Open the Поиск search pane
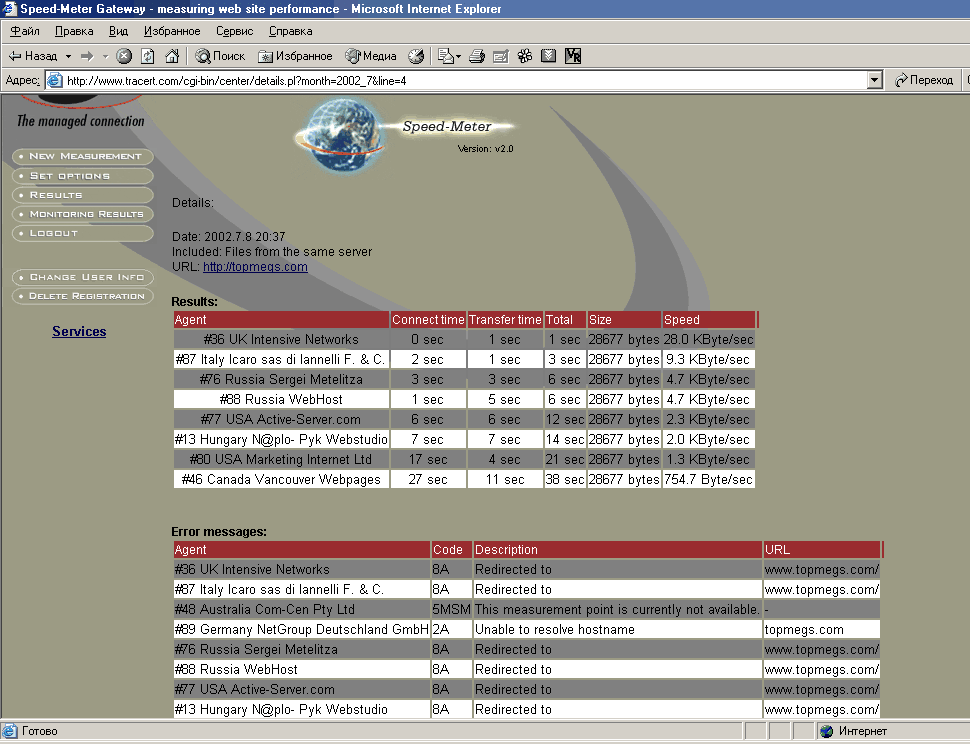 point(220,56)
